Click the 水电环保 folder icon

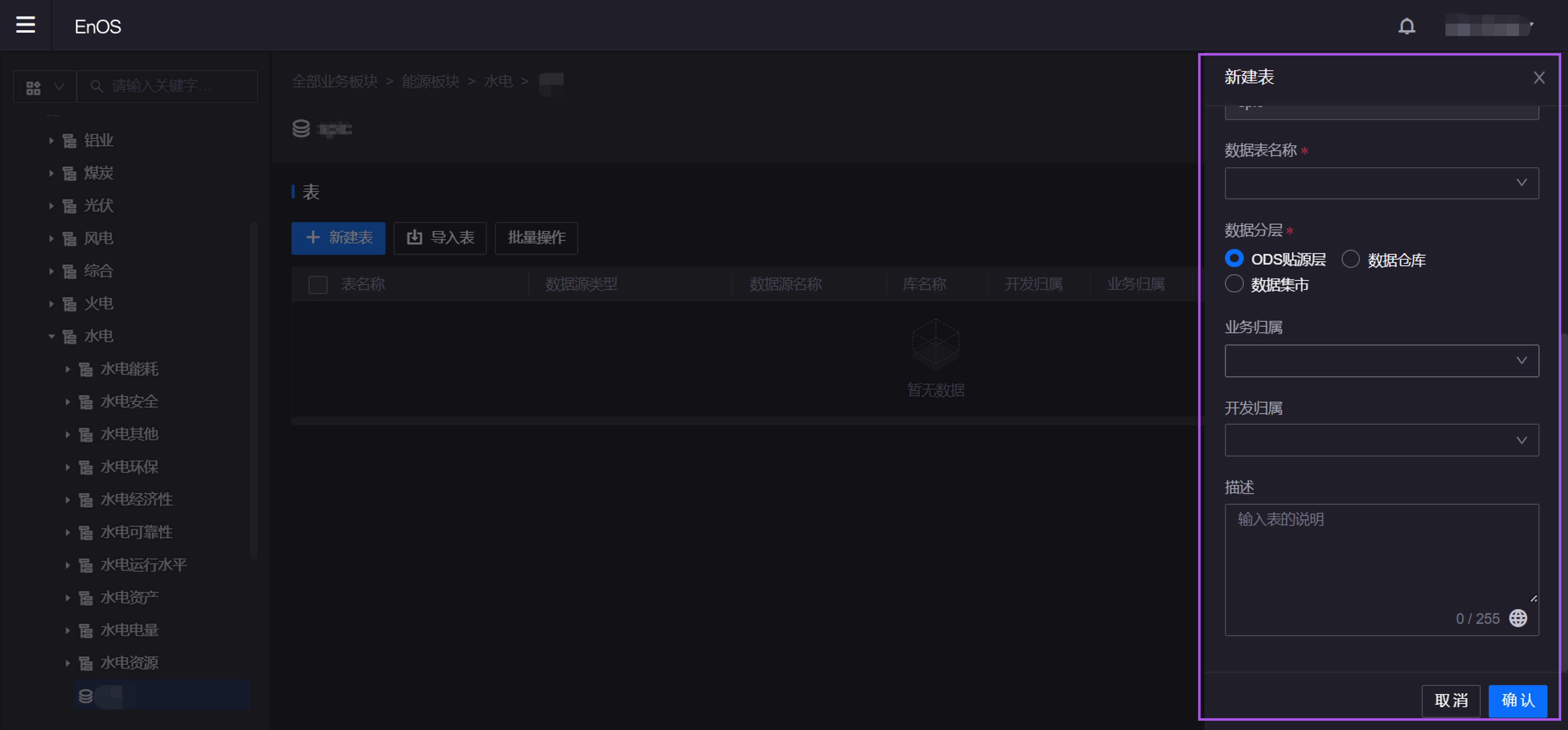tap(86, 468)
